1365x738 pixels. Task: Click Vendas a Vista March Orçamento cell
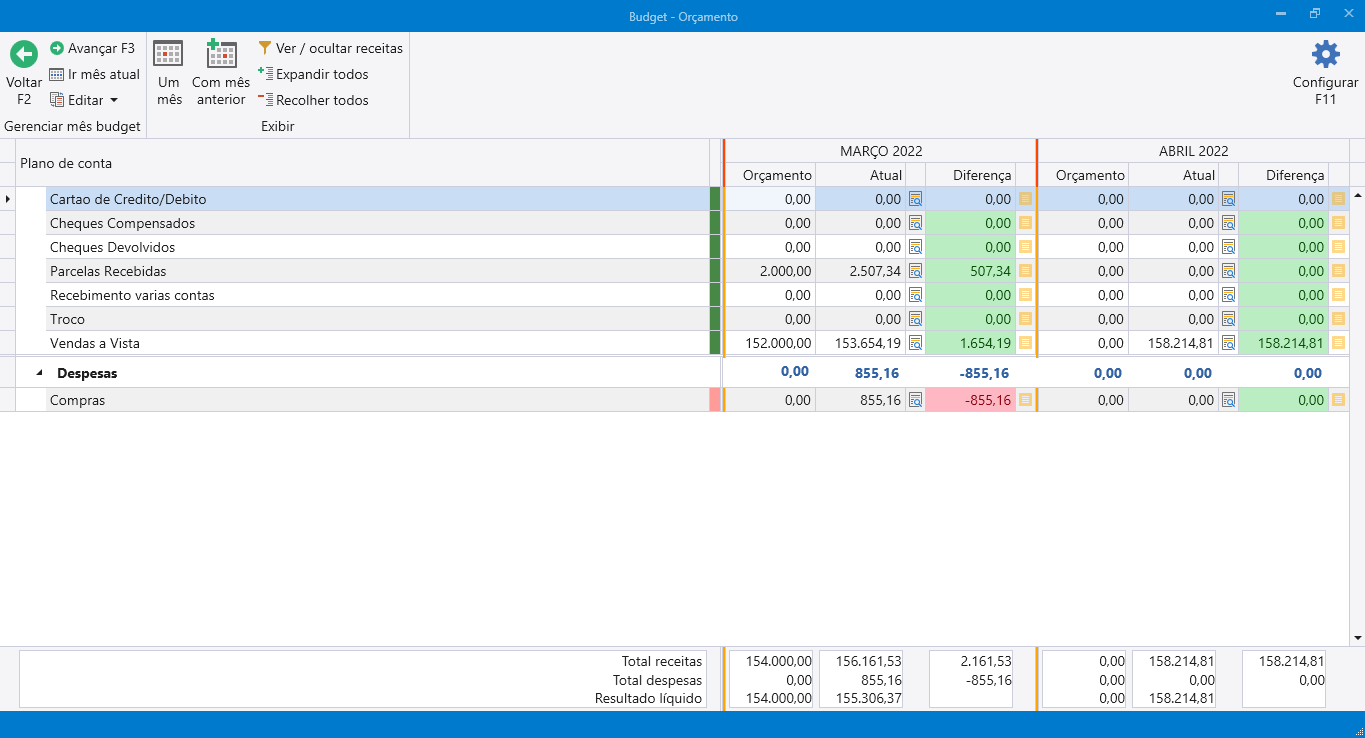[x=770, y=343]
